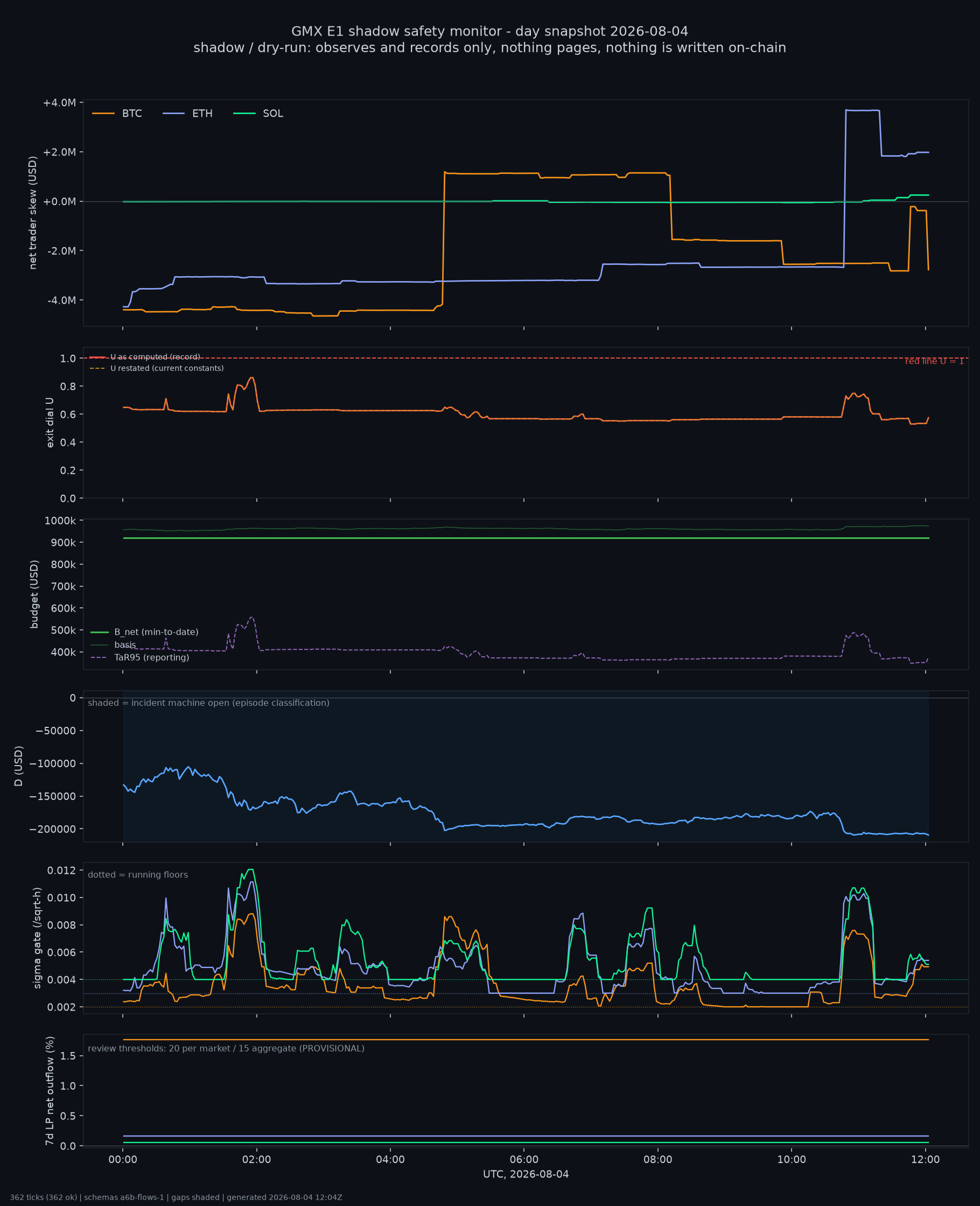This screenshot has height=1206, width=980.
Task: Select the '700k' budget tick label
Action: pyautogui.click(x=63, y=586)
